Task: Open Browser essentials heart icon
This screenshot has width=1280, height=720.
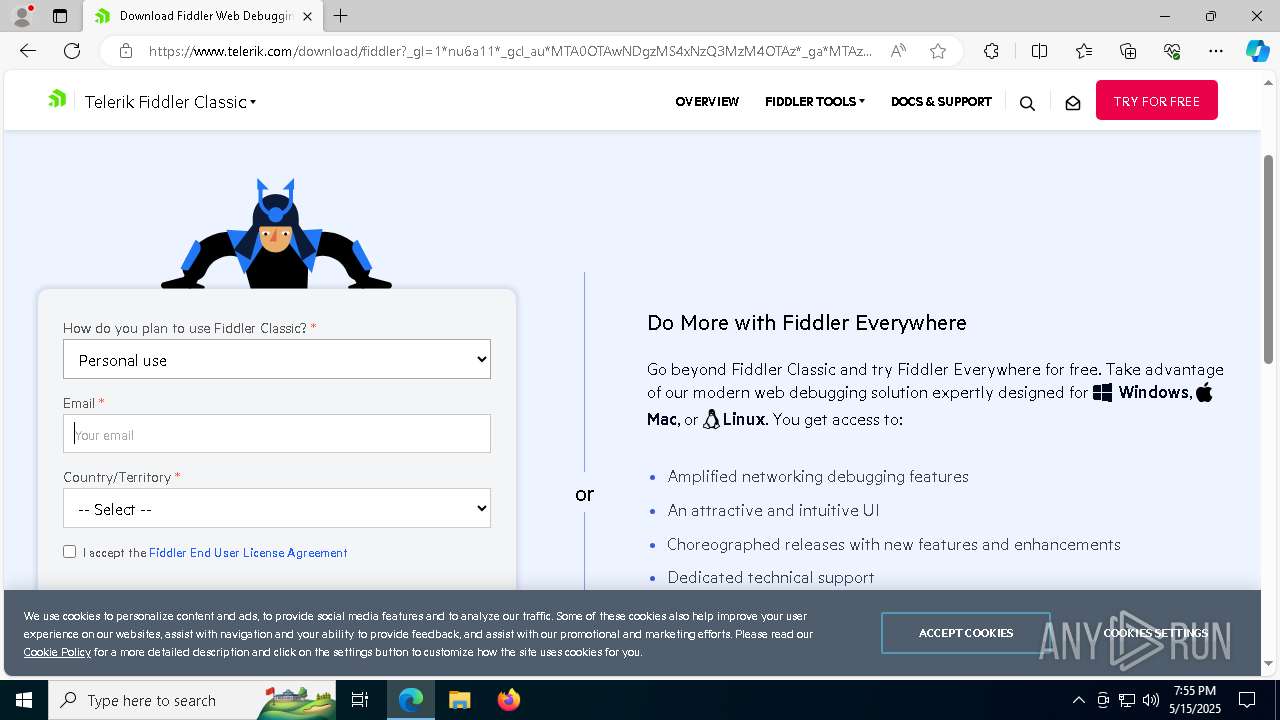Action: (x=1172, y=51)
